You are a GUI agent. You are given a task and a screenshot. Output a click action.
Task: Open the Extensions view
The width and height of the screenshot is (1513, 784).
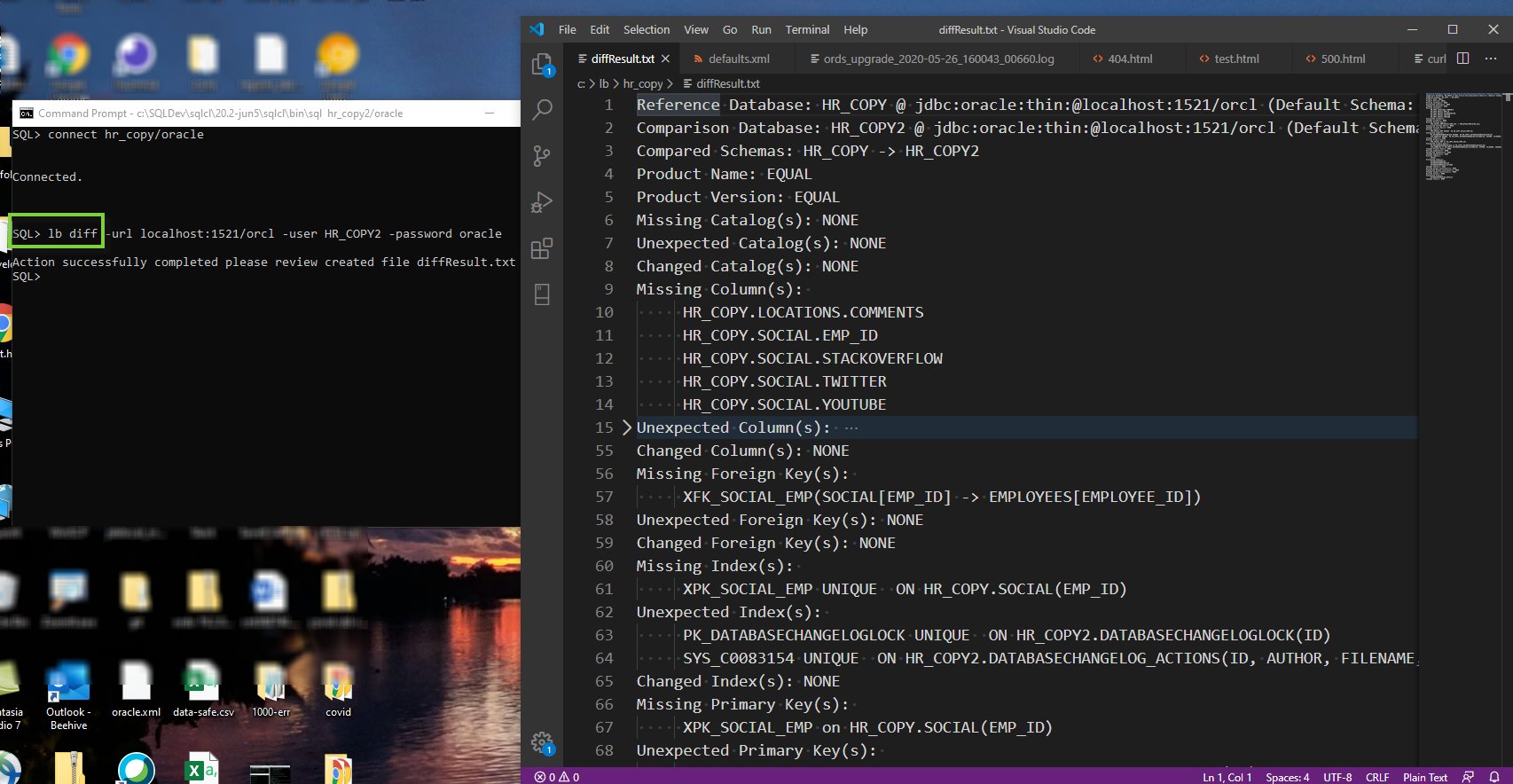click(542, 248)
